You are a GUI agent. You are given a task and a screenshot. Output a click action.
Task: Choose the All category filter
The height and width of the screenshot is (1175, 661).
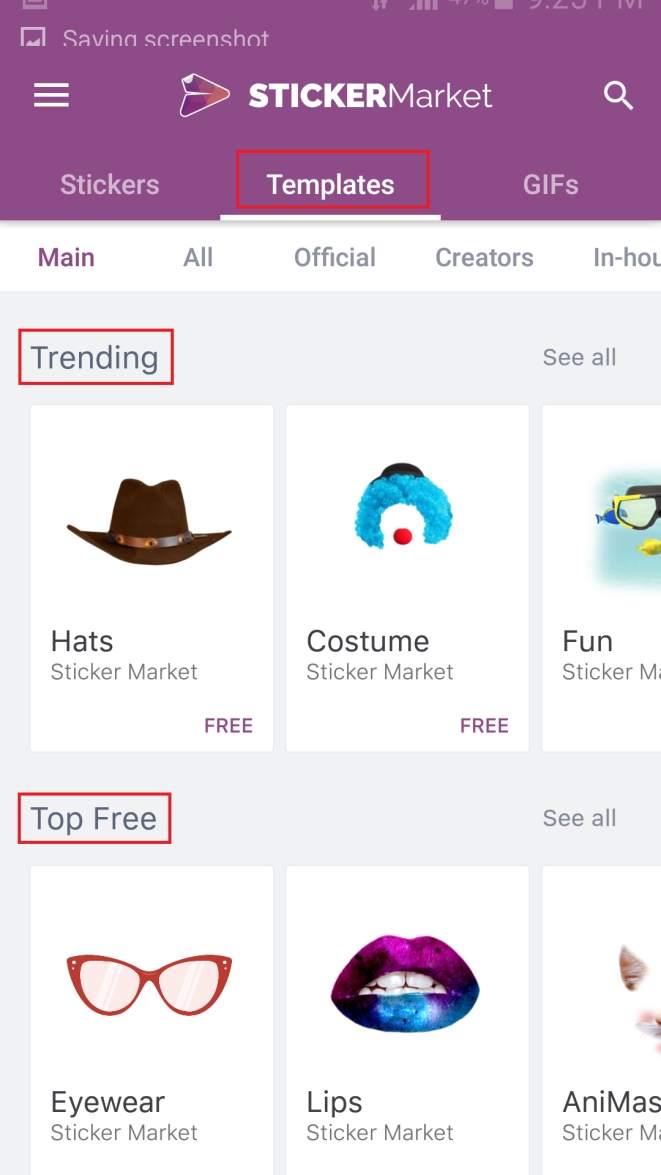(x=198, y=257)
